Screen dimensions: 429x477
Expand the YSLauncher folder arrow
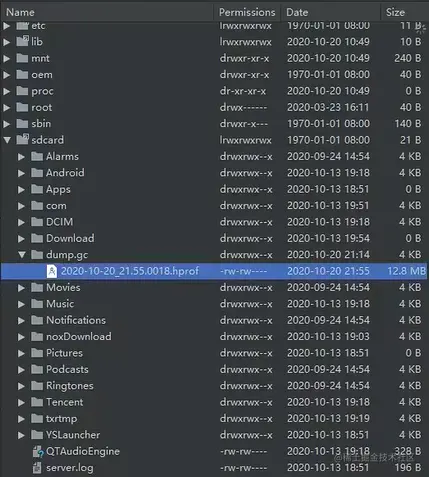click(21, 435)
